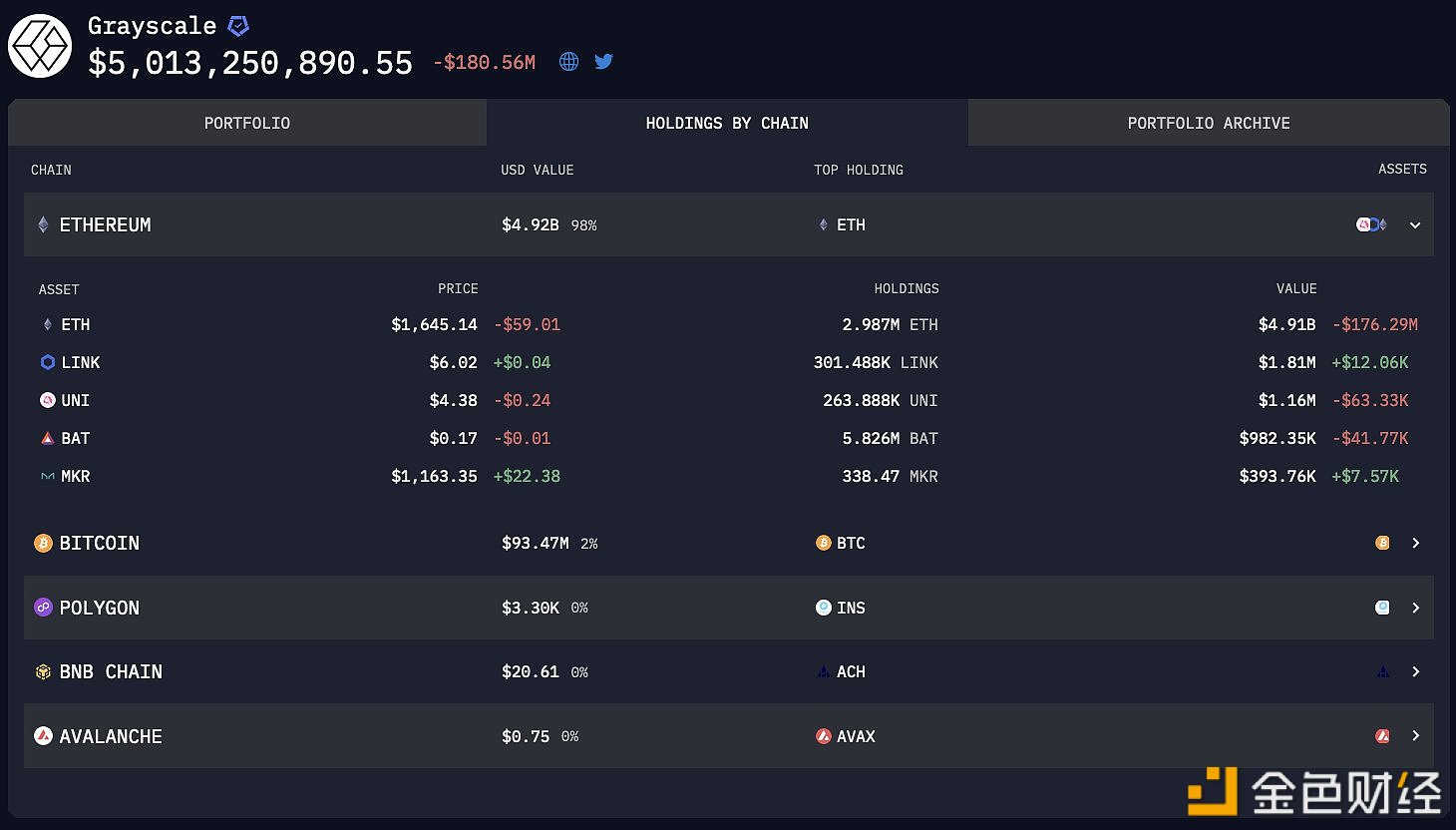Click the AVALANCHE chain name
1456x830 pixels.
[111, 736]
